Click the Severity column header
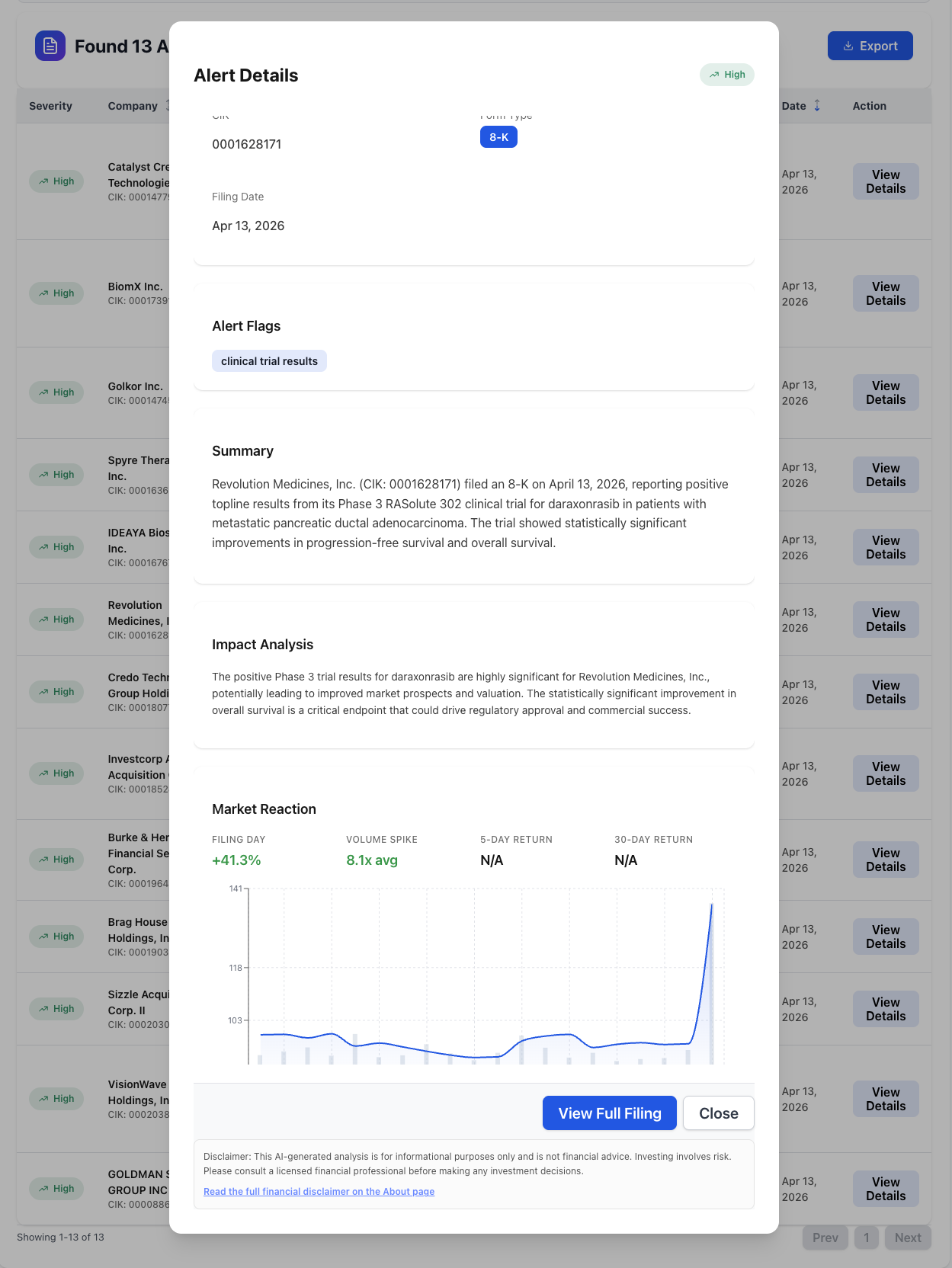 click(50, 106)
